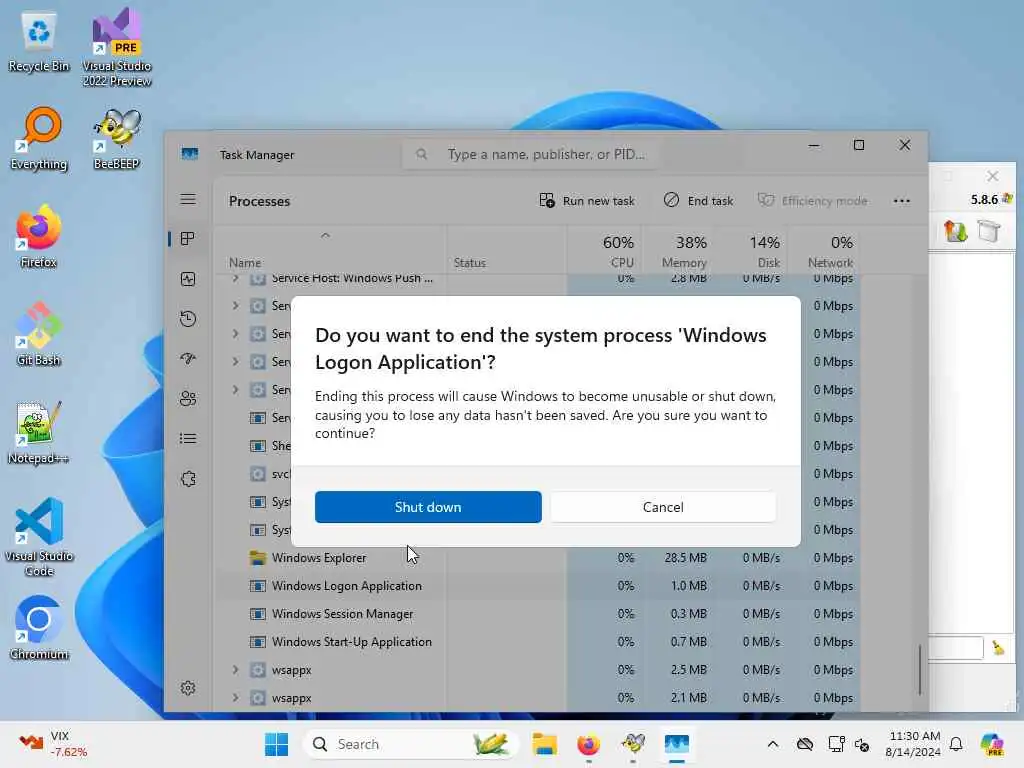Select the Windows Logon Application row
Screen dimensions: 1024x768
pos(537,586)
